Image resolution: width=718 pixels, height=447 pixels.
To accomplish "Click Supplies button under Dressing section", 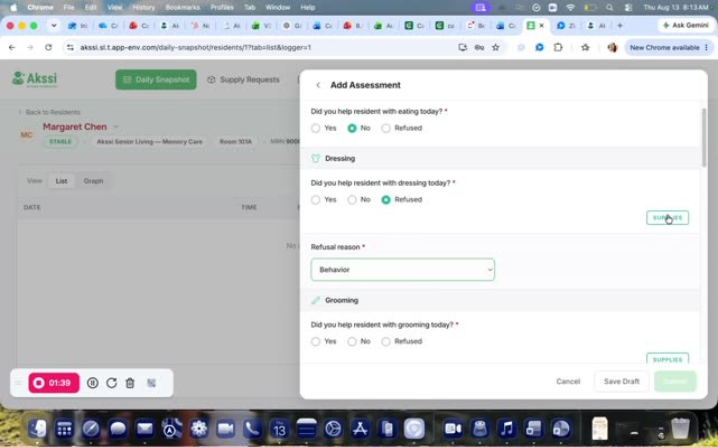I will [x=667, y=218].
